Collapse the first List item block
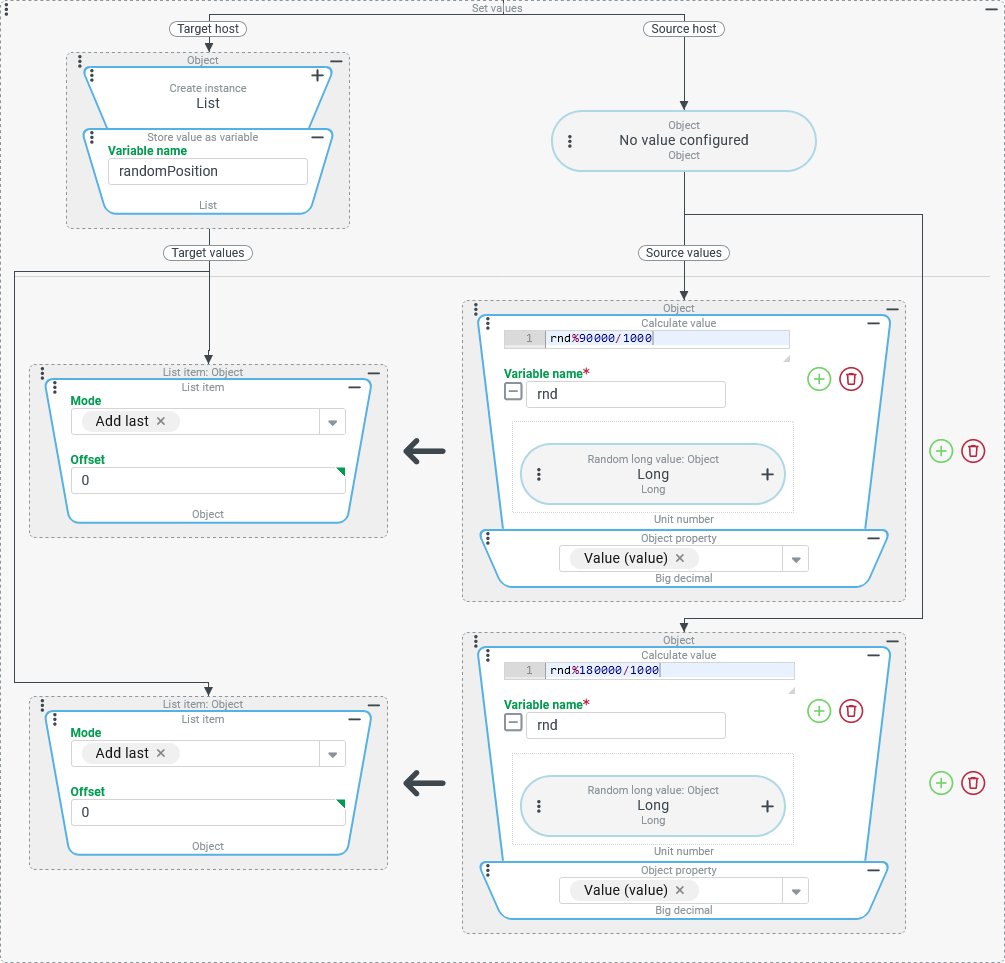The height and width of the screenshot is (963, 1005). (354, 387)
